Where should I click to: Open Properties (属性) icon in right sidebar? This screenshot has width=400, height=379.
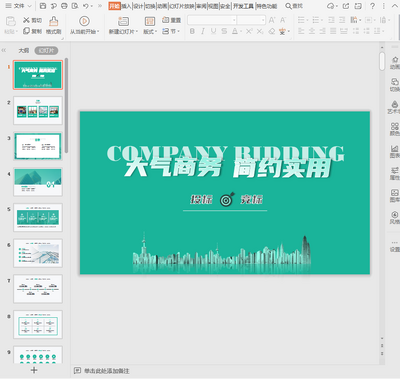point(395,173)
